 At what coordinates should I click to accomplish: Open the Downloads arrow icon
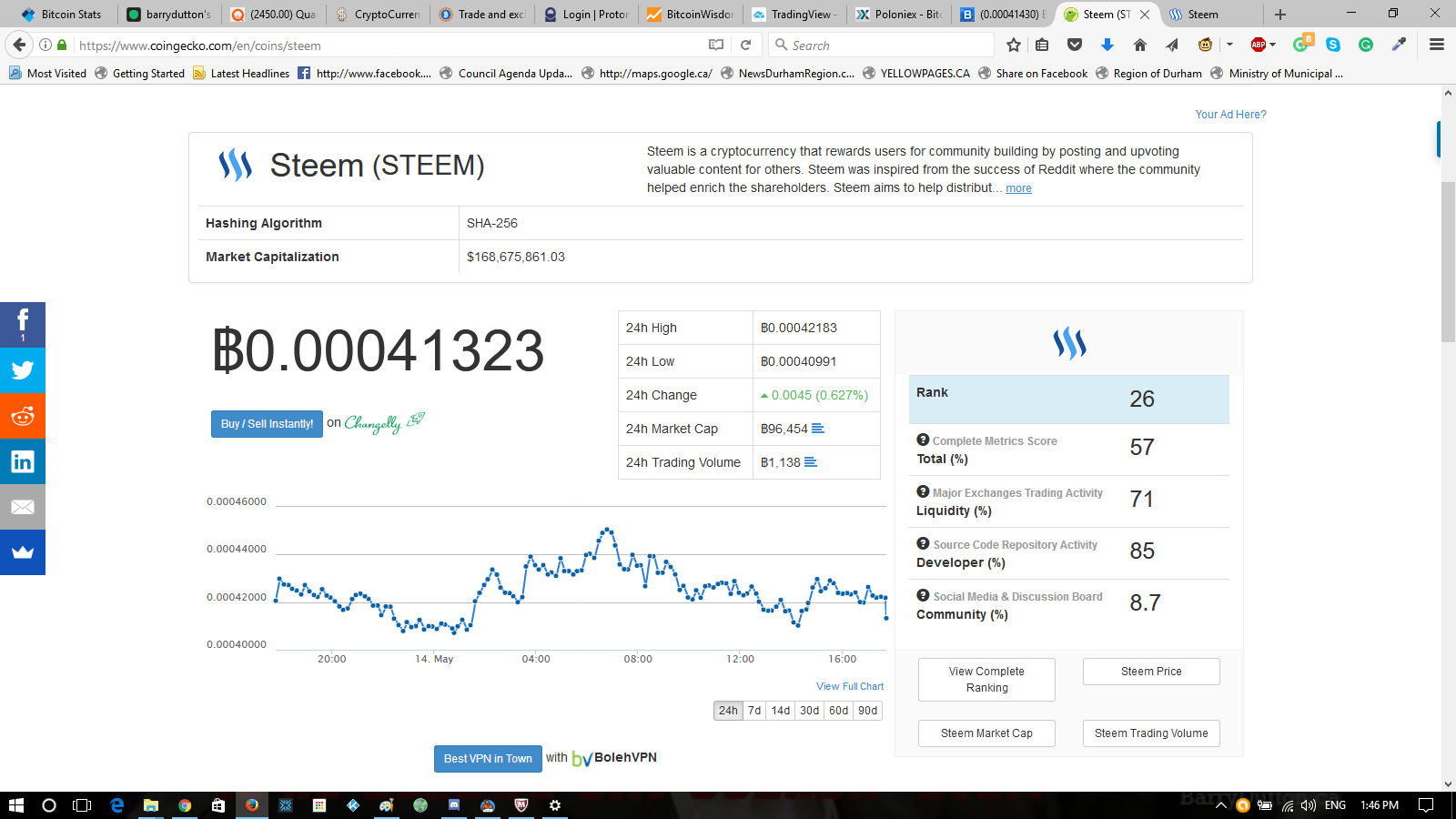1107,45
